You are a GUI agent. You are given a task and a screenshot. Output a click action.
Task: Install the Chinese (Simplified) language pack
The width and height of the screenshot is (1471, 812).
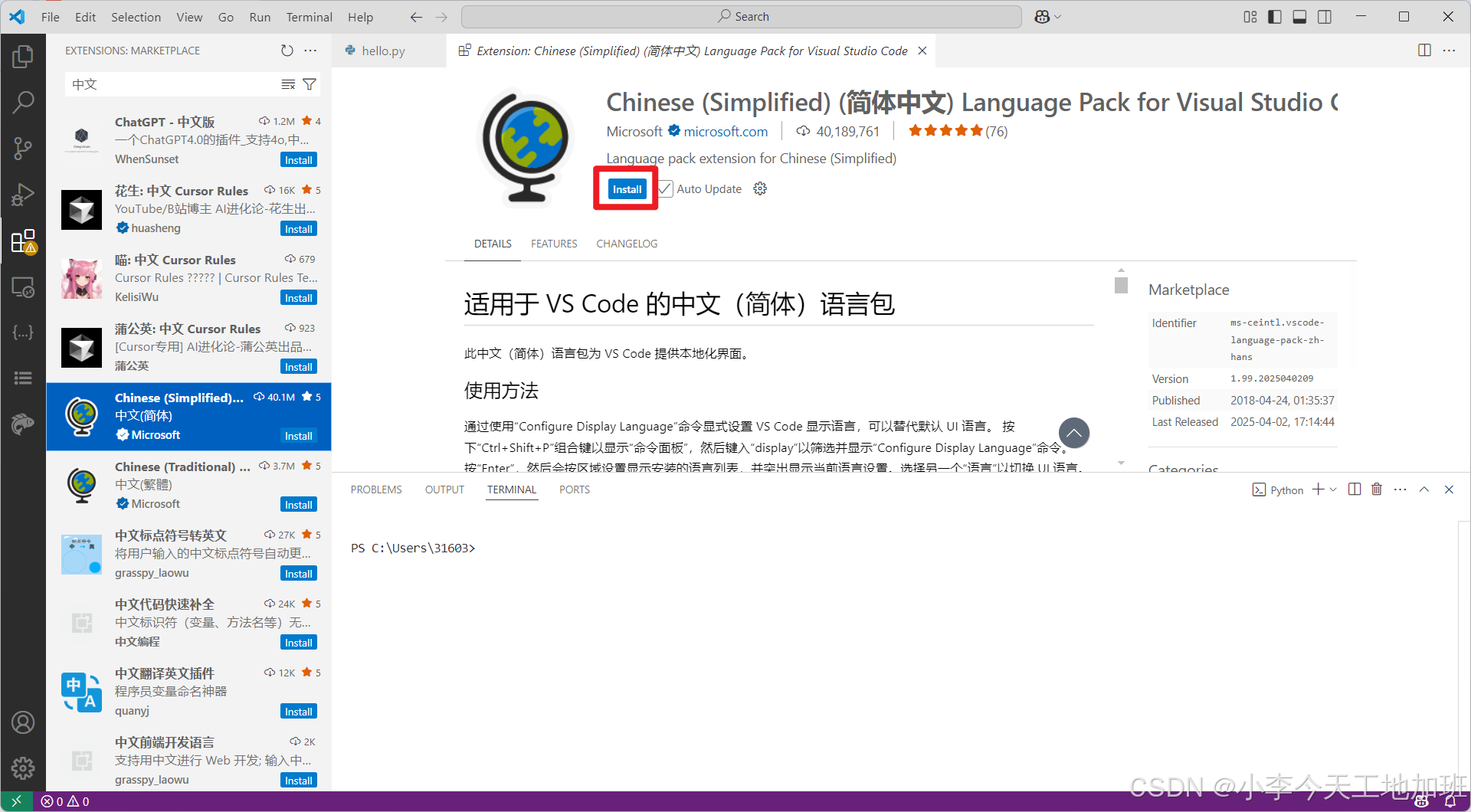pos(627,189)
